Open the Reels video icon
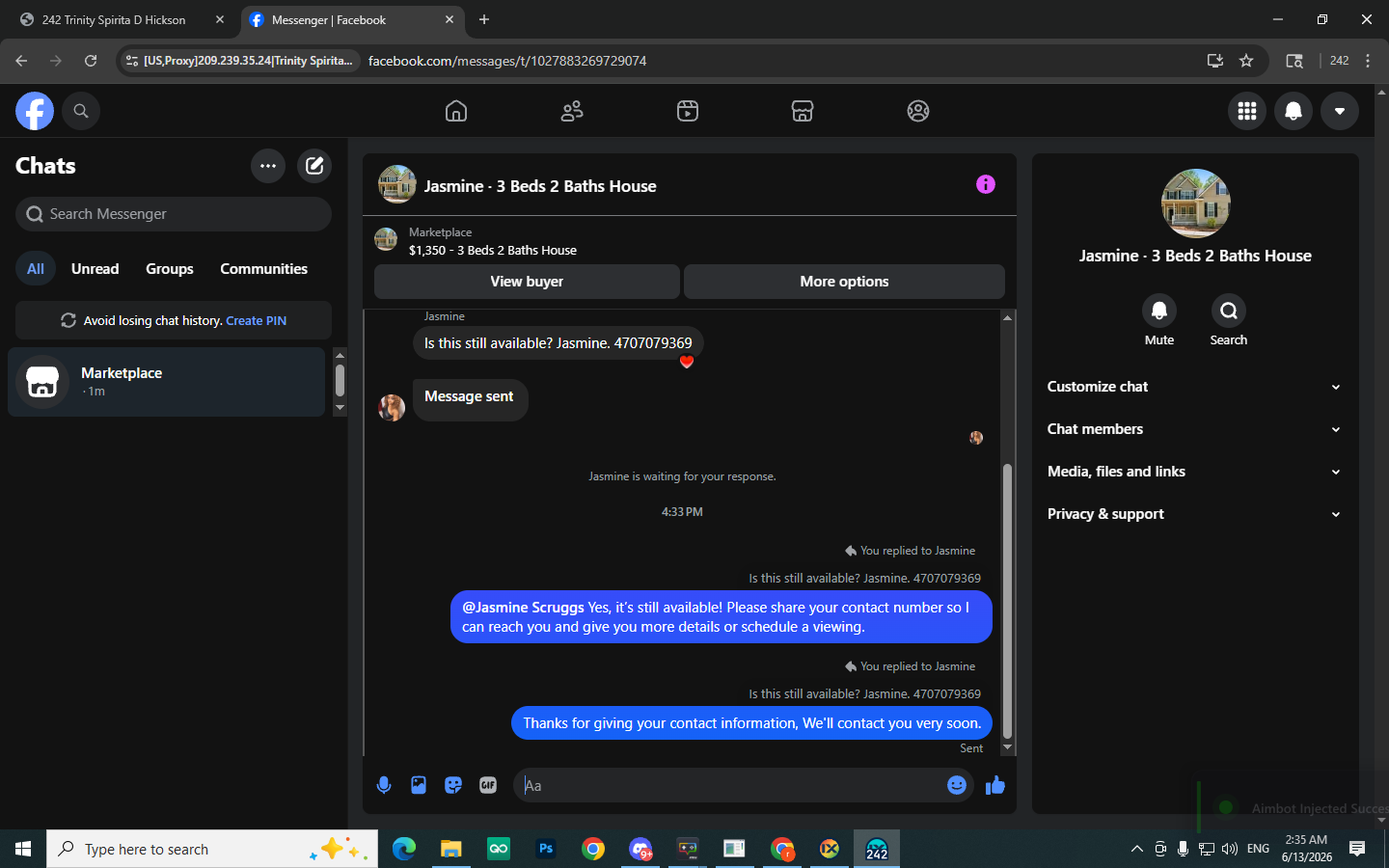Screen dimensions: 1389x868 point(688,111)
